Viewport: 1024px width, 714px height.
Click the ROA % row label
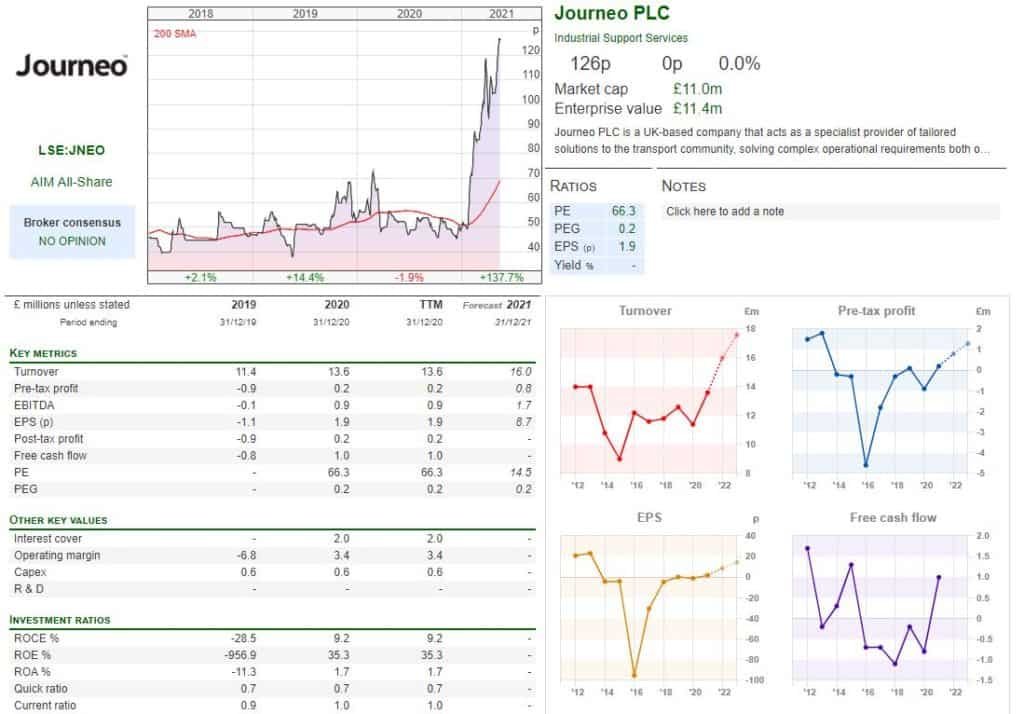tap(32, 672)
